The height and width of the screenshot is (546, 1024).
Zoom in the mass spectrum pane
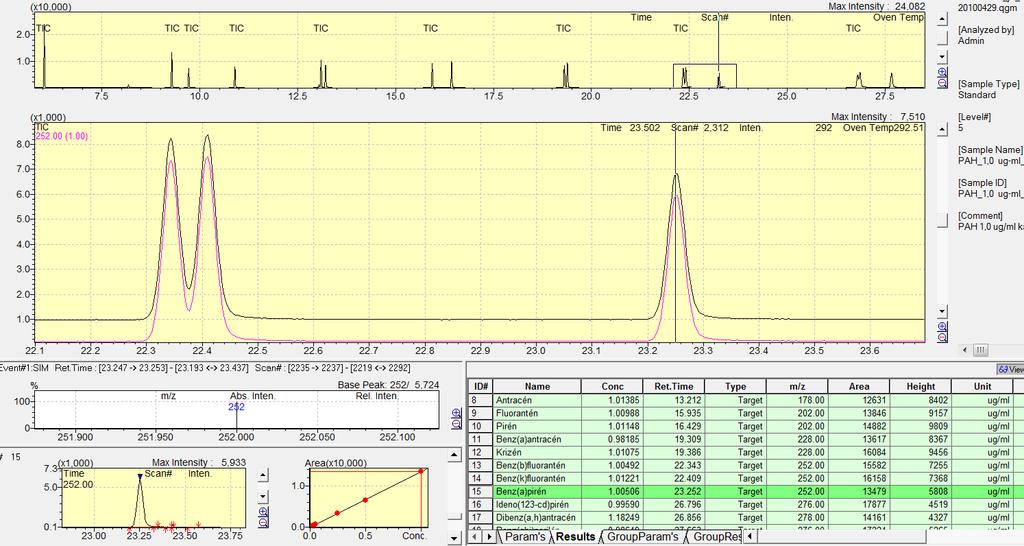(x=456, y=412)
